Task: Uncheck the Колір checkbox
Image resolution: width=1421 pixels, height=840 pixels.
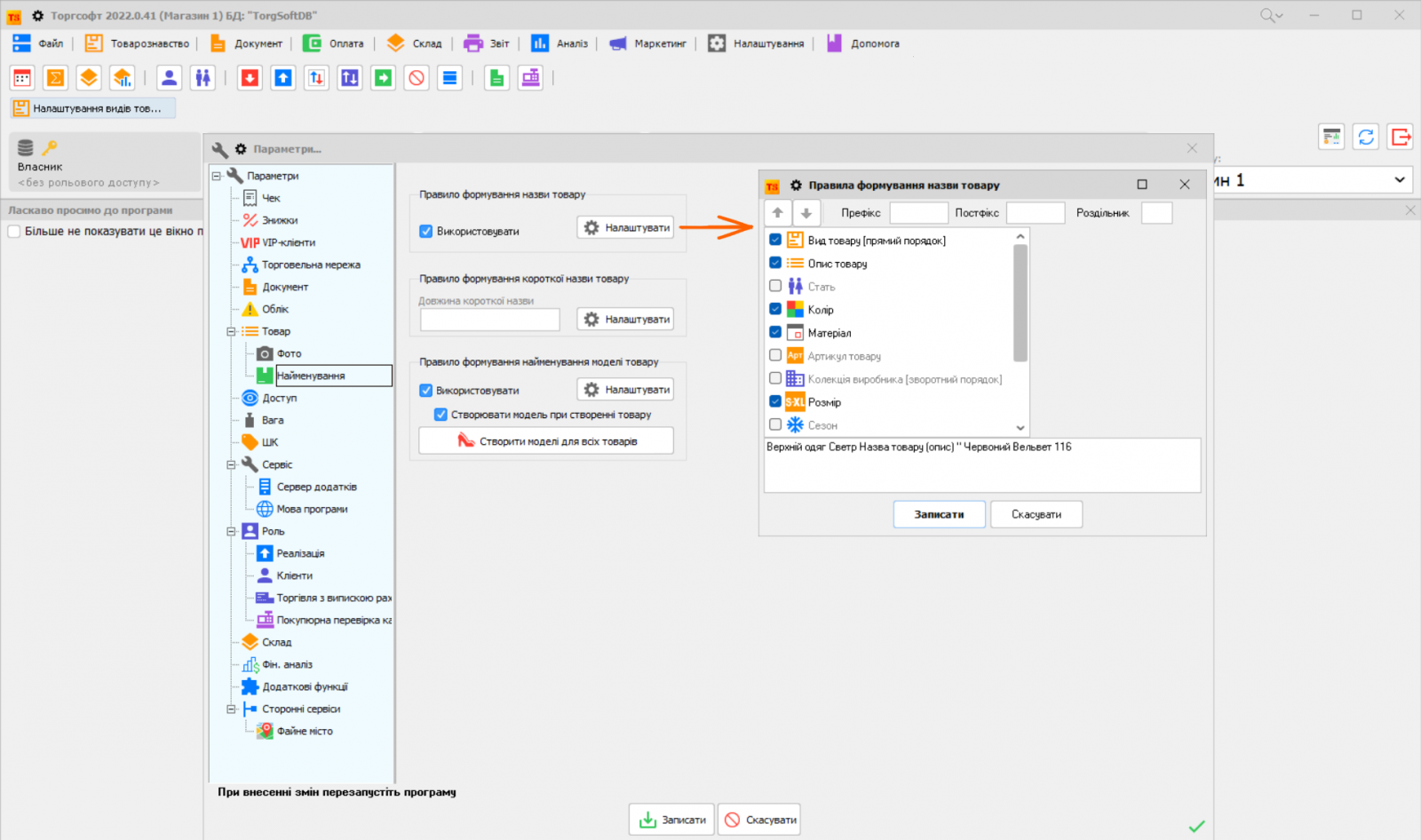Action: click(775, 309)
